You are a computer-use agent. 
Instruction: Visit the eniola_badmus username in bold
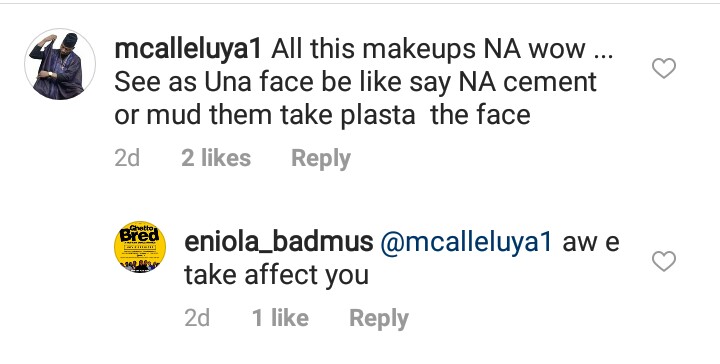(x=279, y=242)
